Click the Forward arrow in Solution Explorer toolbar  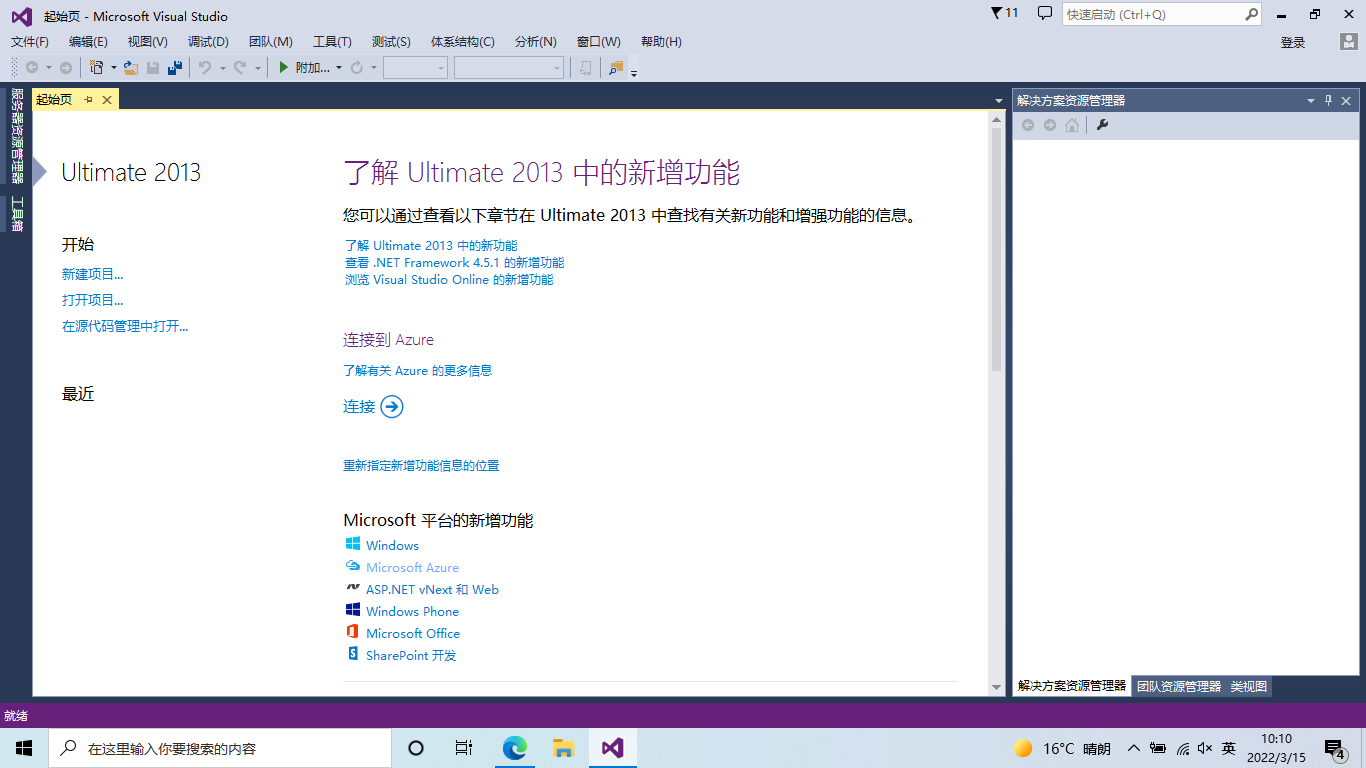coord(1050,125)
